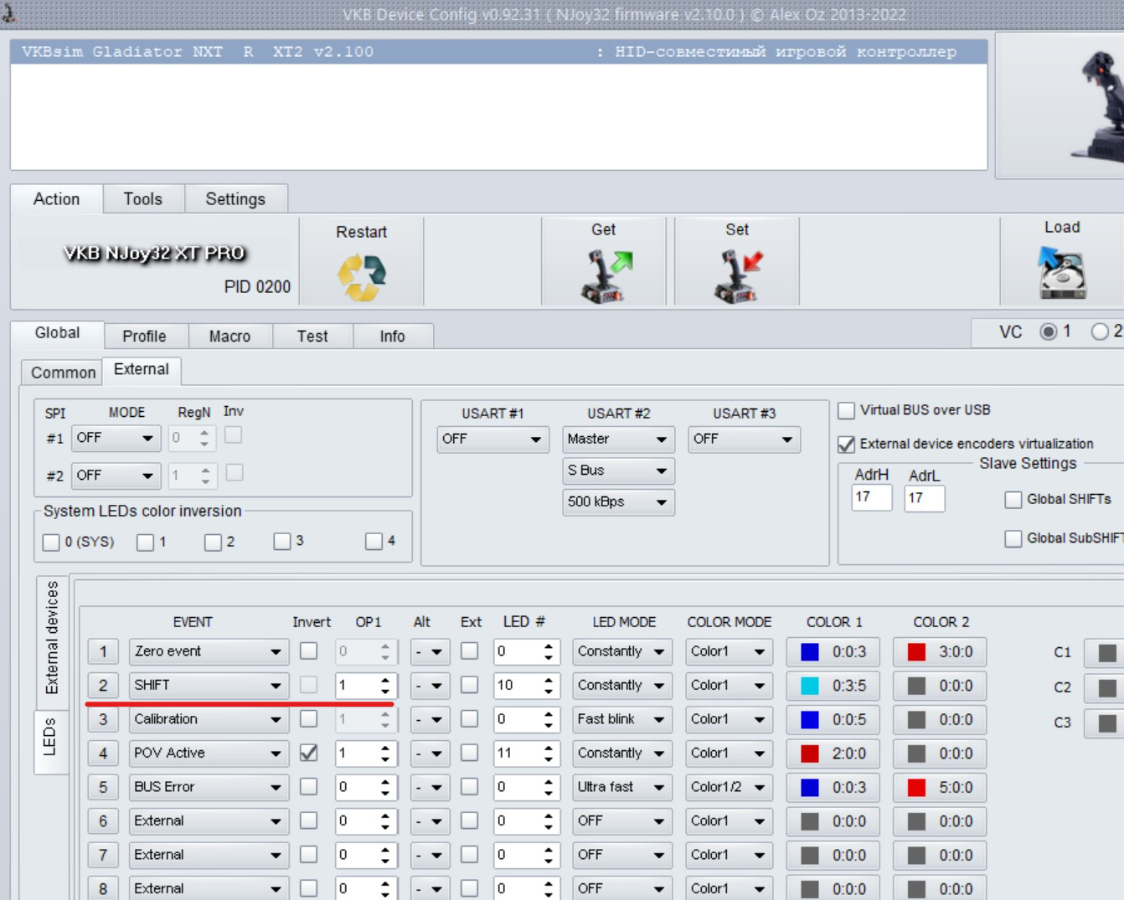Toggle the POV Active Invert checkbox
This screenshot has width=1124, height=900.
[x=309, y=753]
